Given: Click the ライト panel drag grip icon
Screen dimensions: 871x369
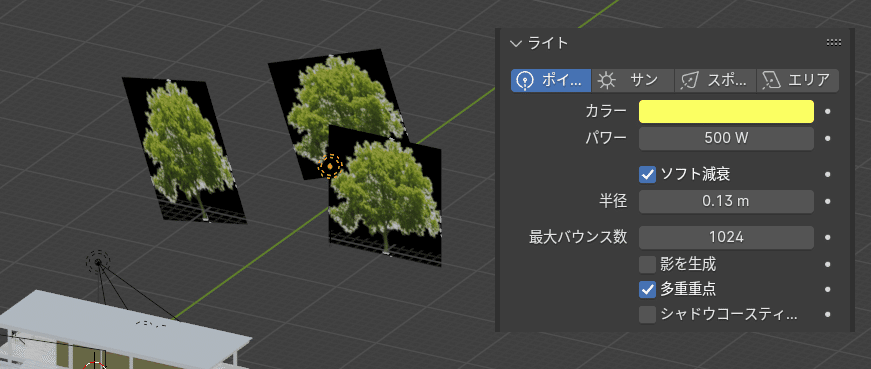Looking at the screenshot, I should tap(834, 43).
